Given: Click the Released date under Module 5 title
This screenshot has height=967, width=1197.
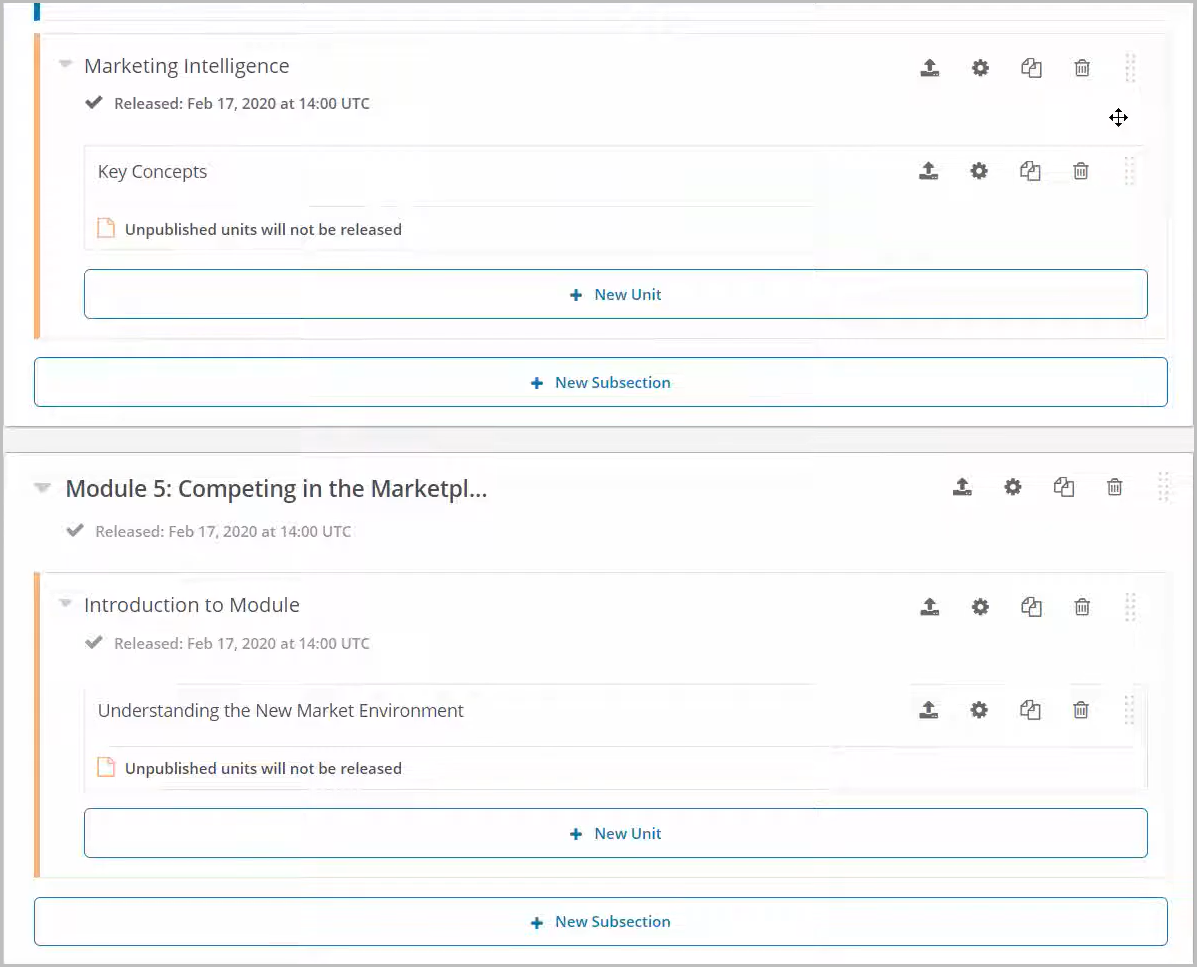Looking at the screenshot, I should 223,531.
